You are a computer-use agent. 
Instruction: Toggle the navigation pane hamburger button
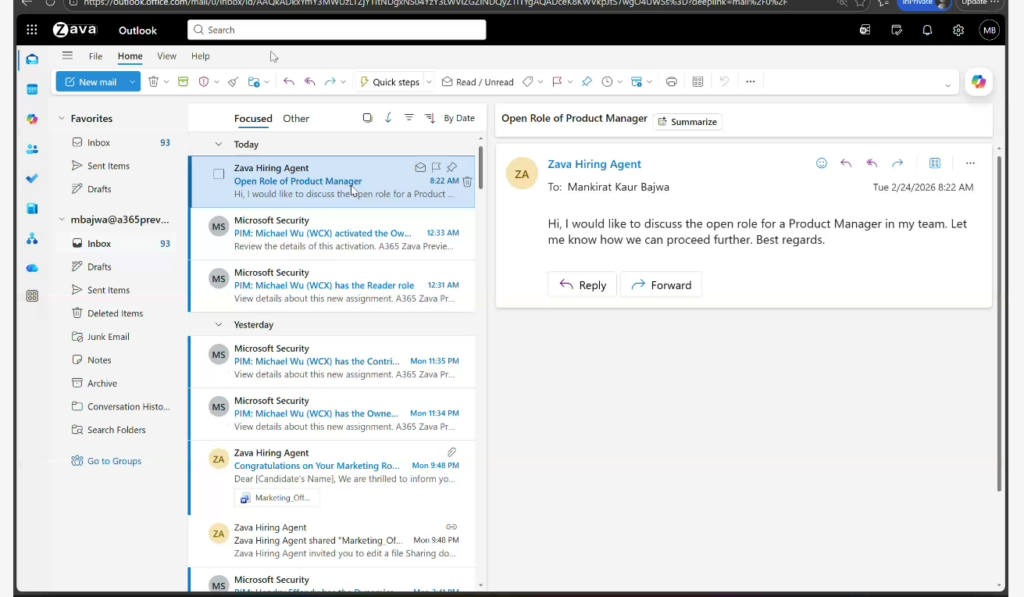coord(67,56)
